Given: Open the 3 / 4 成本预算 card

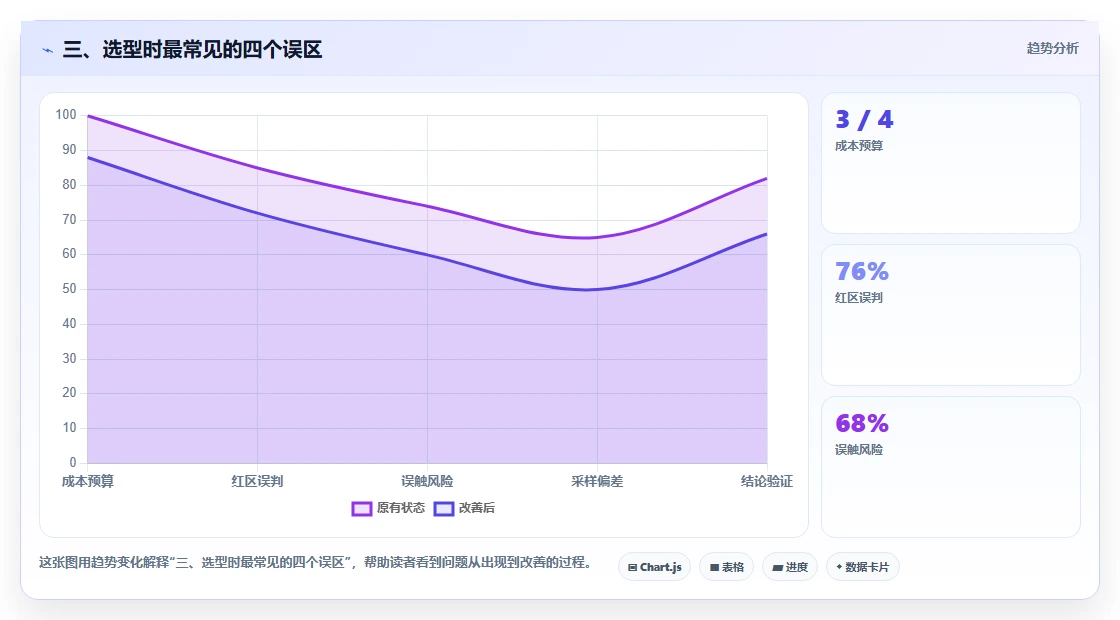Looking at the screenshot, I should pos(951,163).
